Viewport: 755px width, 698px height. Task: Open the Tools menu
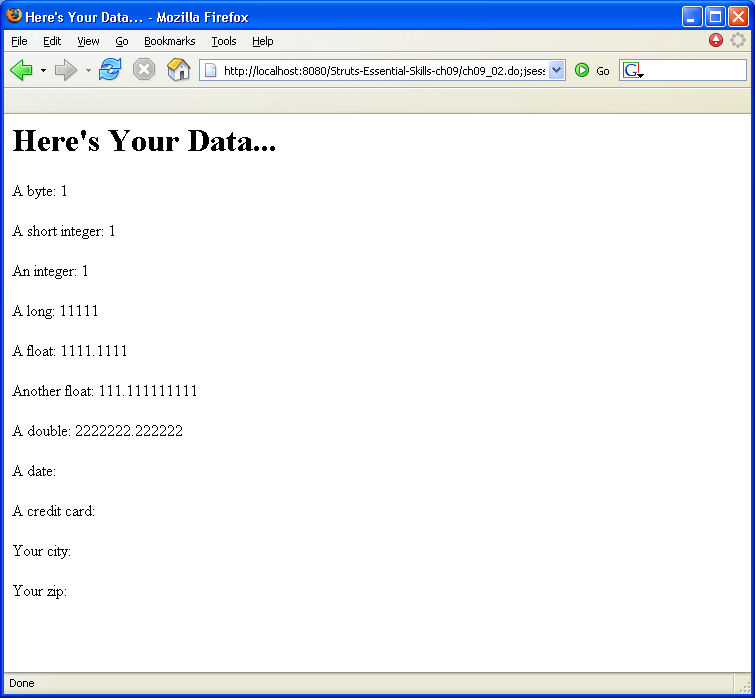[x=224, y=41]
